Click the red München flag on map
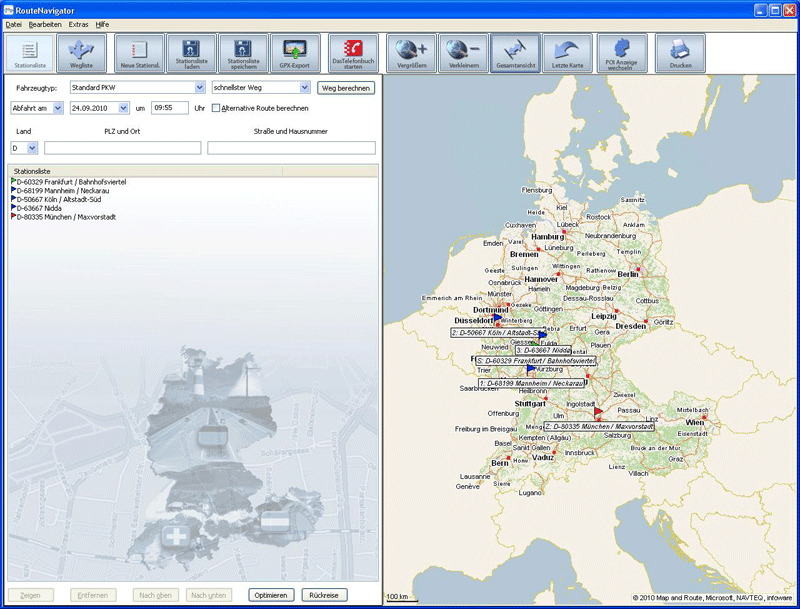 click(598, 411)
